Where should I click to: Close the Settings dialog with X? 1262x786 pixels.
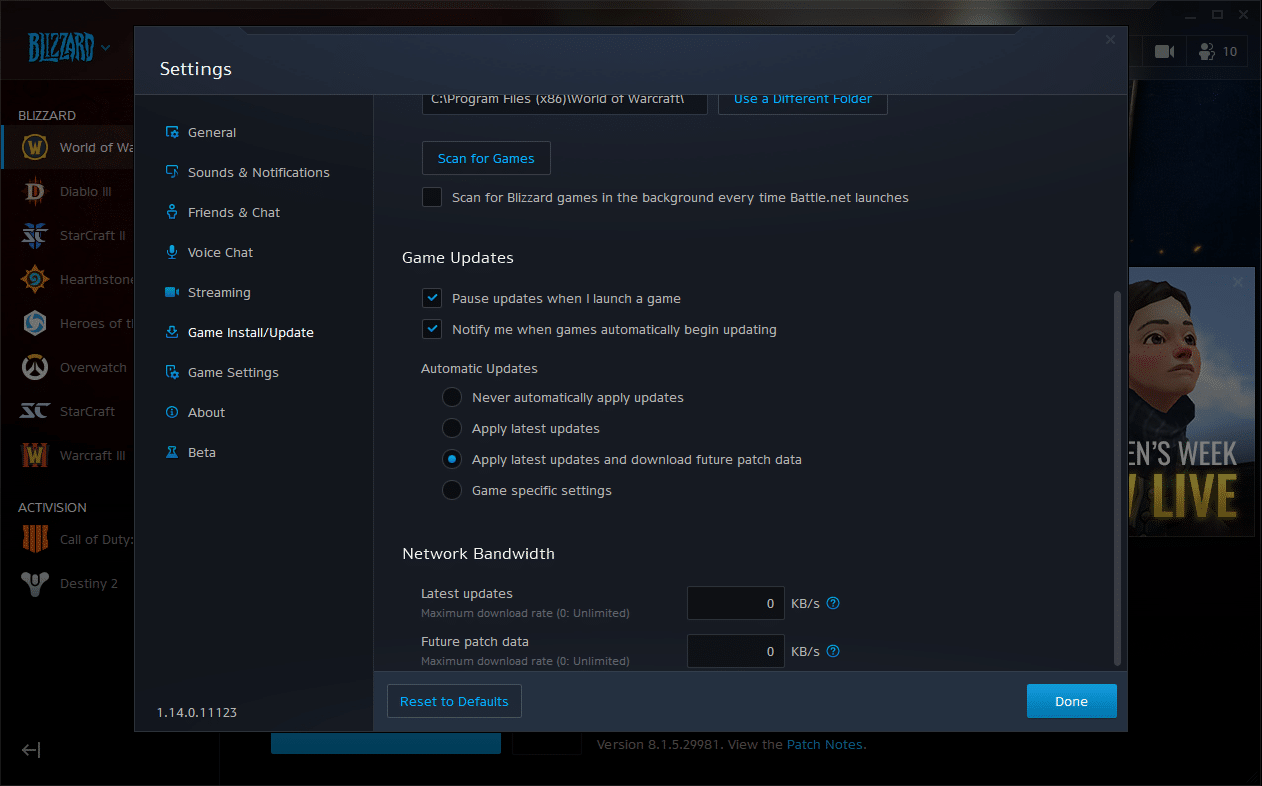(x=1110, y=40)
